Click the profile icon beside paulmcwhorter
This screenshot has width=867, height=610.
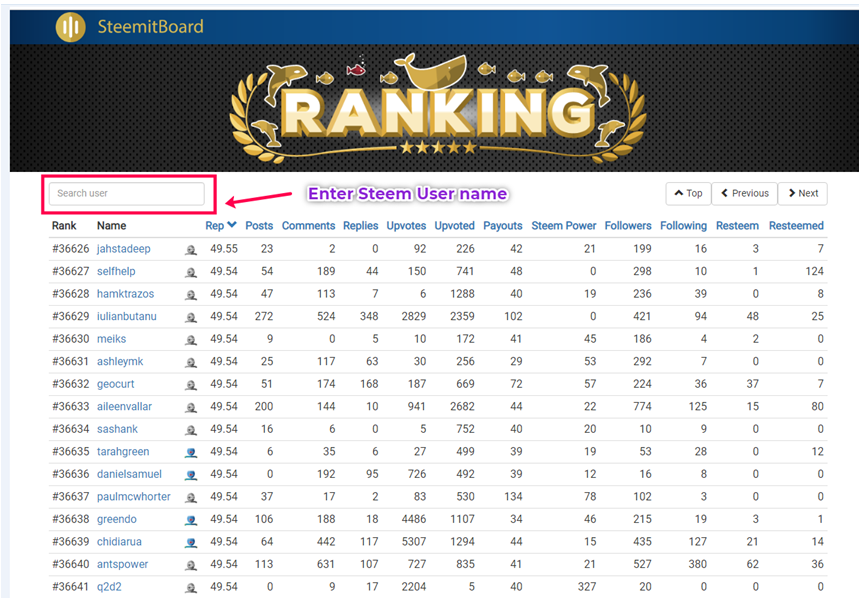pos(191,498)
